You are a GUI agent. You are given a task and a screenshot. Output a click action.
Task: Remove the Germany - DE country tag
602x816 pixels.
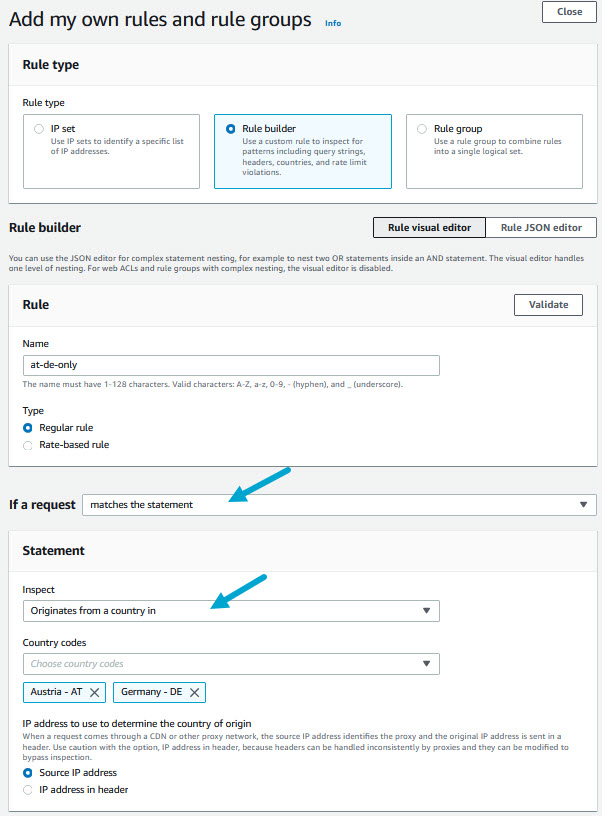pos(193,692)
